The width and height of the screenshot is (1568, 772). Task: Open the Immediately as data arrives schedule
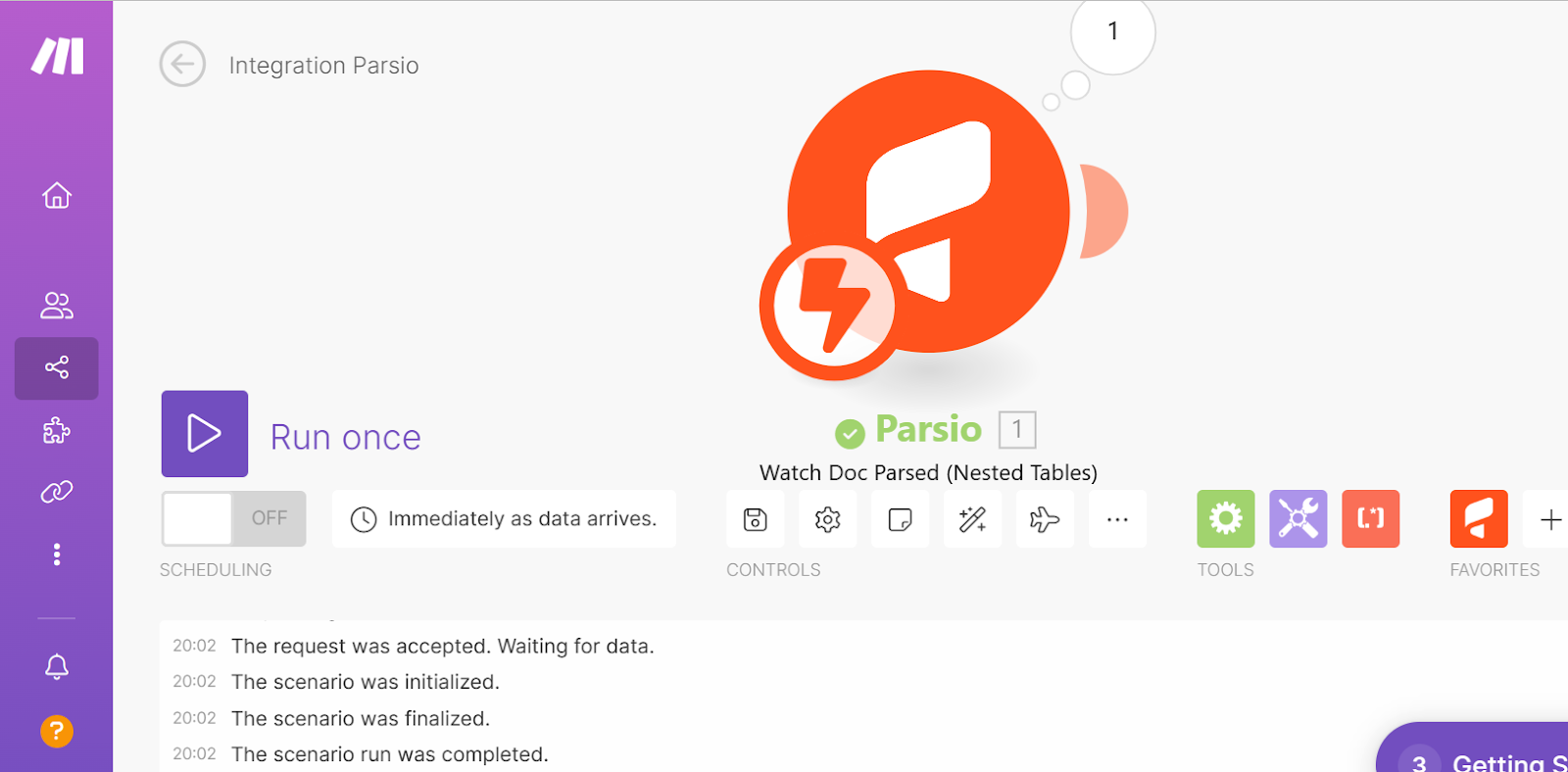pyautogui.click(x=504, y=518)
